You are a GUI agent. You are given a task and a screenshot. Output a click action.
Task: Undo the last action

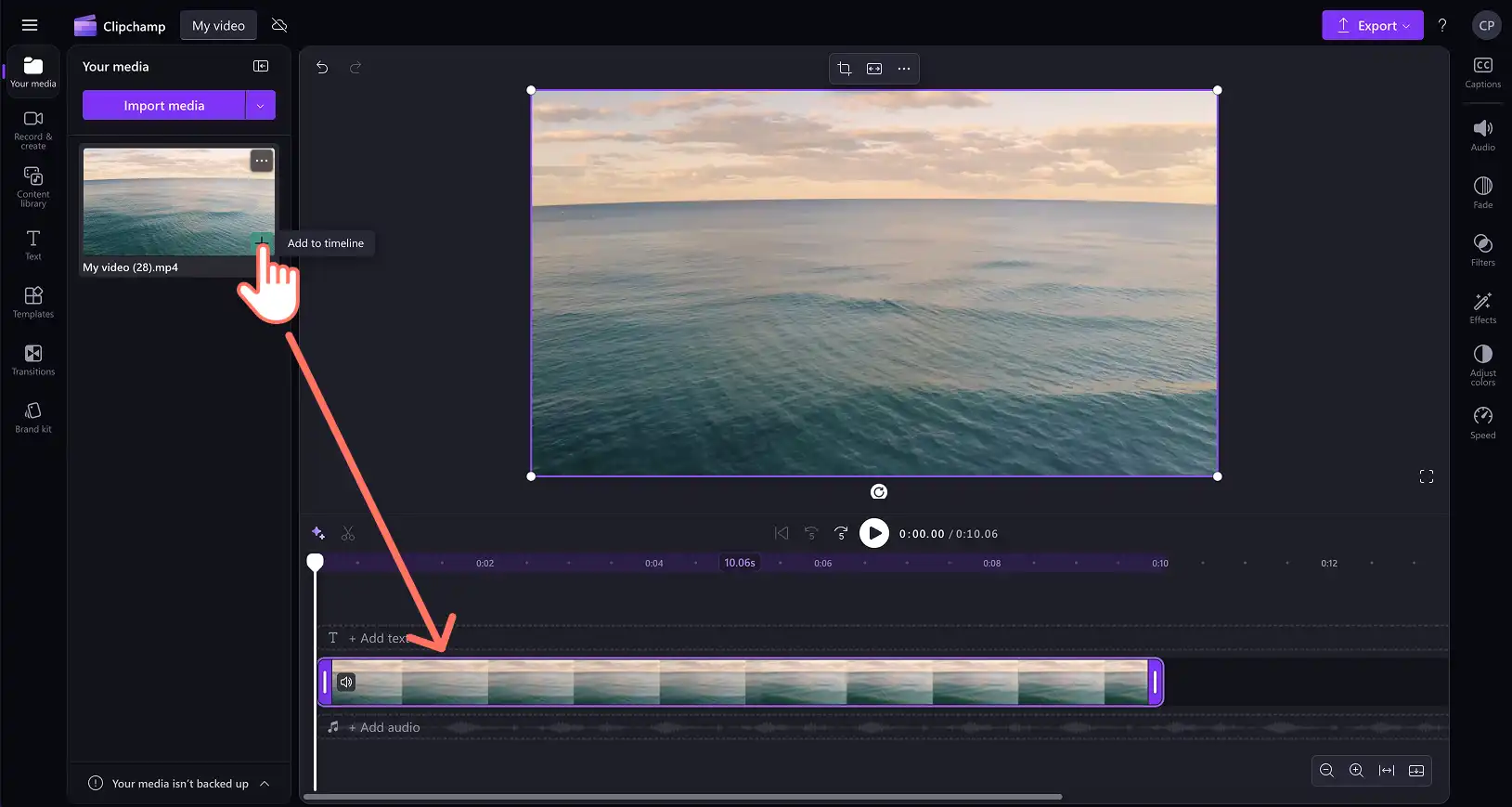(x=322, y=67)
